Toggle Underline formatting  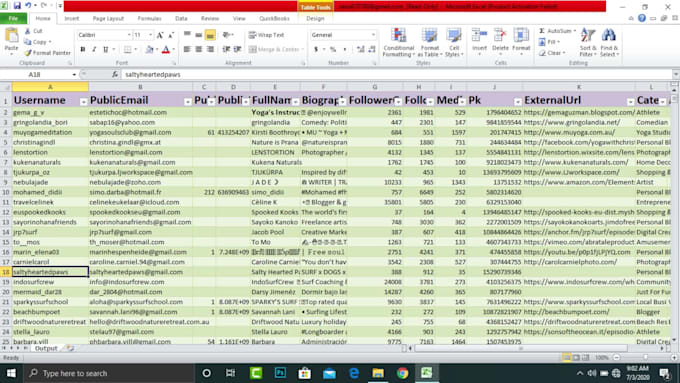(105, 49)
